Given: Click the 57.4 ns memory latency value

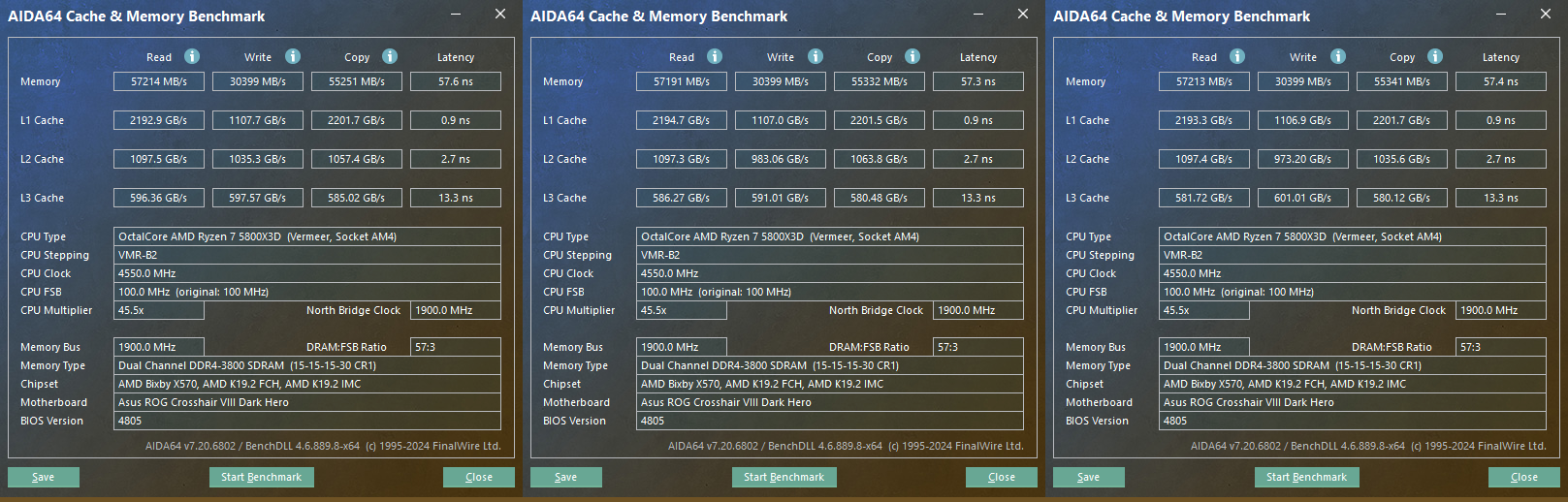Looking at the screenshot, I should (x=1501, y=81).
